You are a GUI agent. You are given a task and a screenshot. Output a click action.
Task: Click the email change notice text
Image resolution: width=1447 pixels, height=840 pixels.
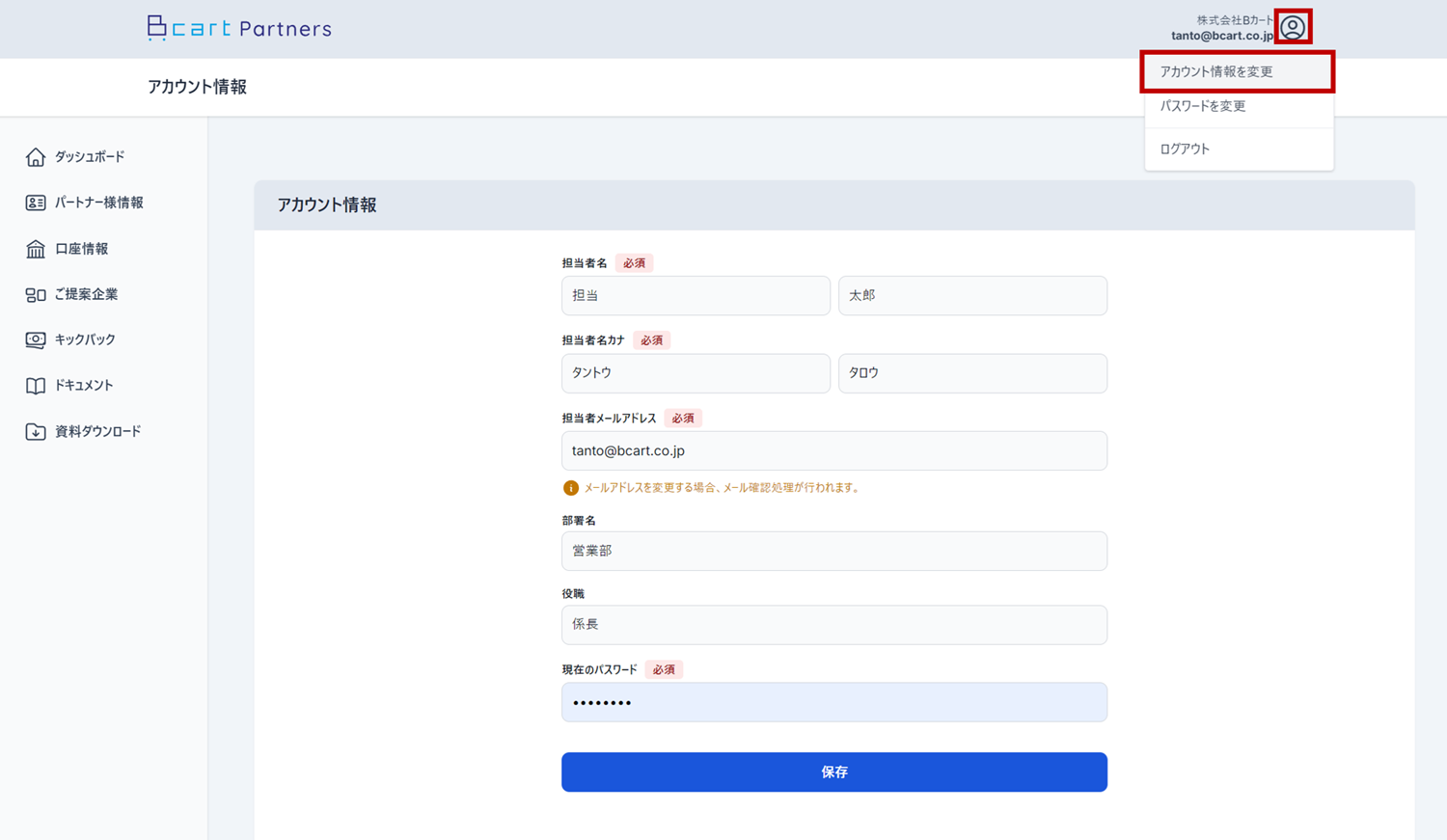(x=722, y=488)
